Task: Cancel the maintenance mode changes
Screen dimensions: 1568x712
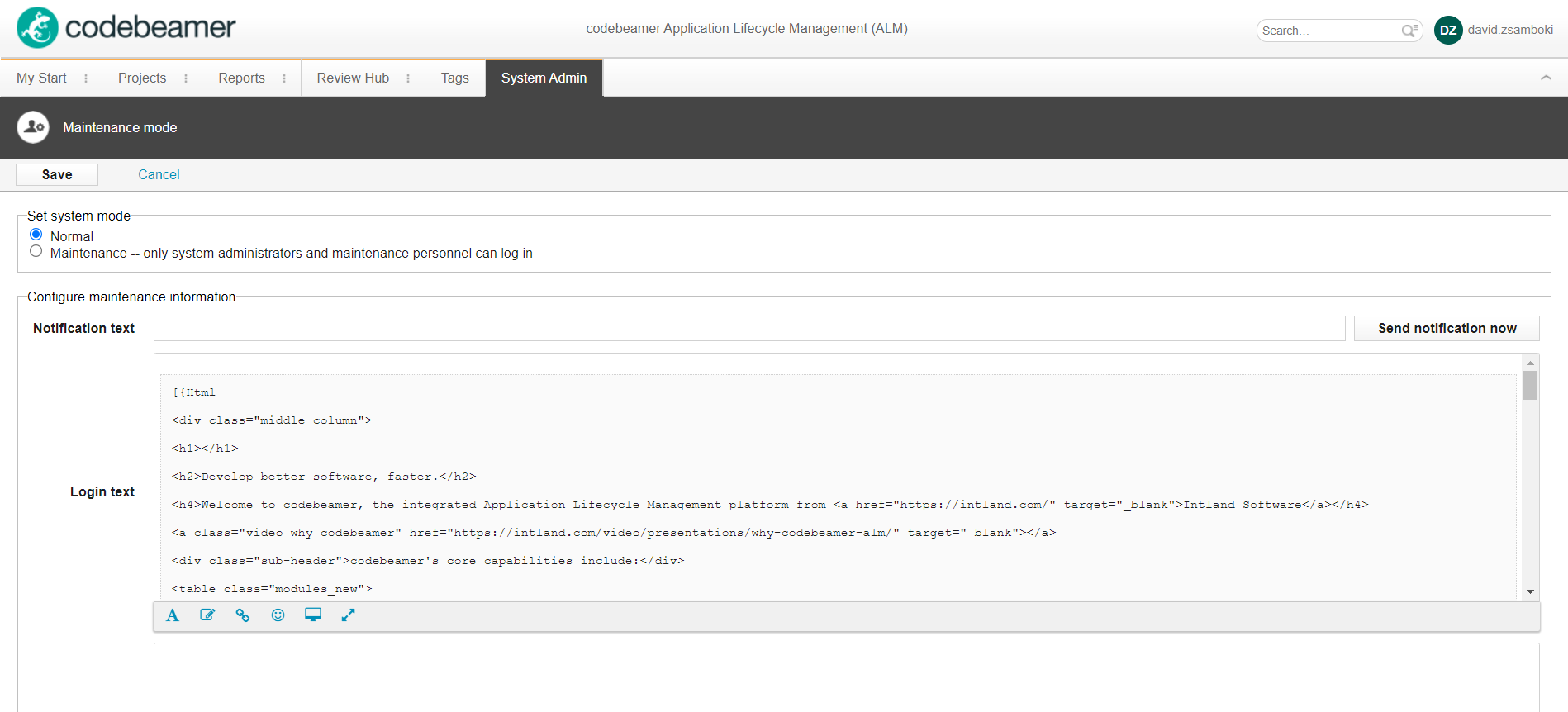Action: 159,174
